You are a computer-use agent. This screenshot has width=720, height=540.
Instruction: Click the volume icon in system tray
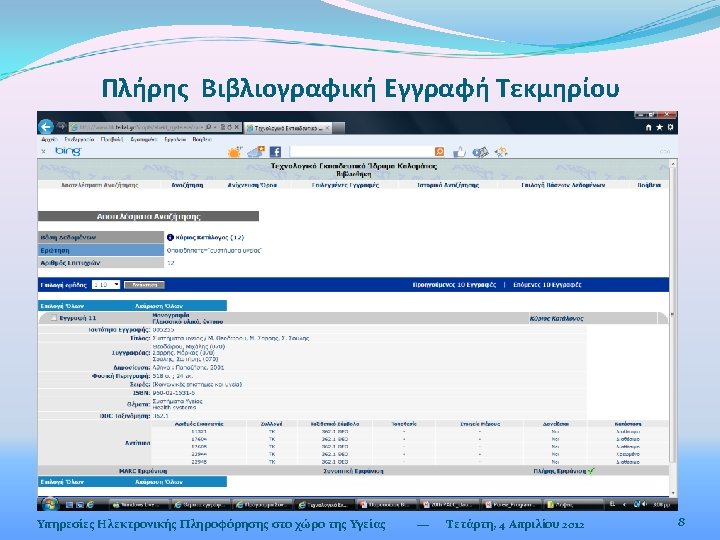coord(644,504)
